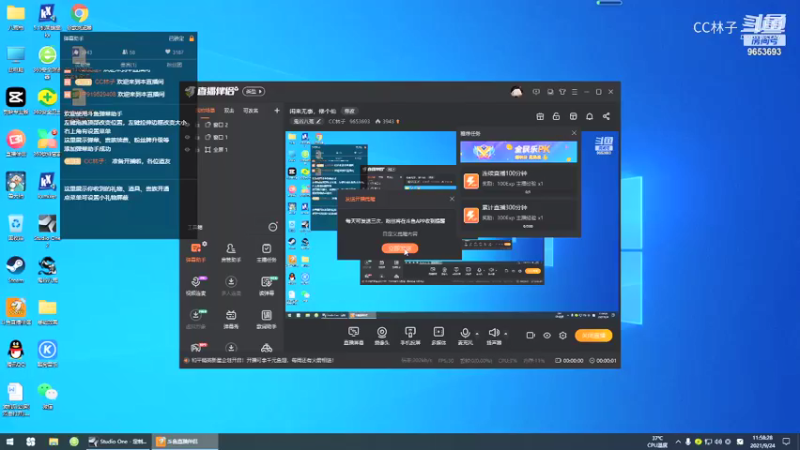Open the skin shirt icon in title bar

click(562, 92)
